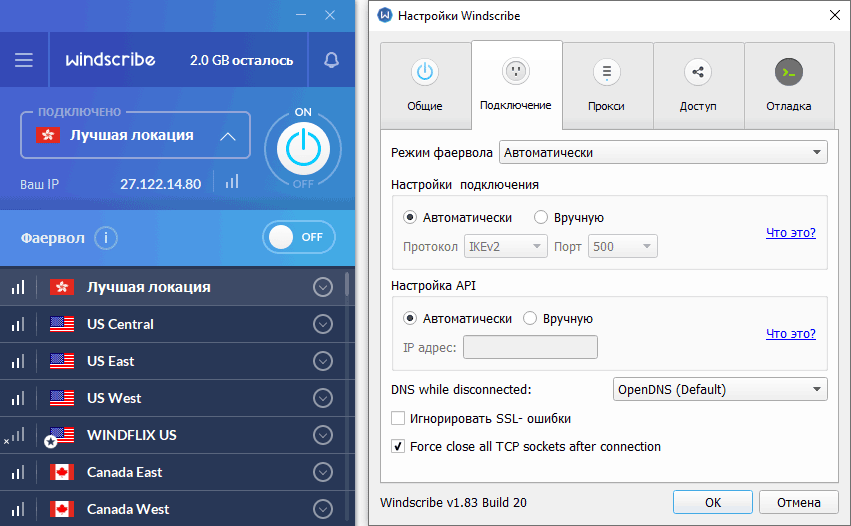Switch to the Прокси tab
The image size is (851, 526).
coord(607,86)
